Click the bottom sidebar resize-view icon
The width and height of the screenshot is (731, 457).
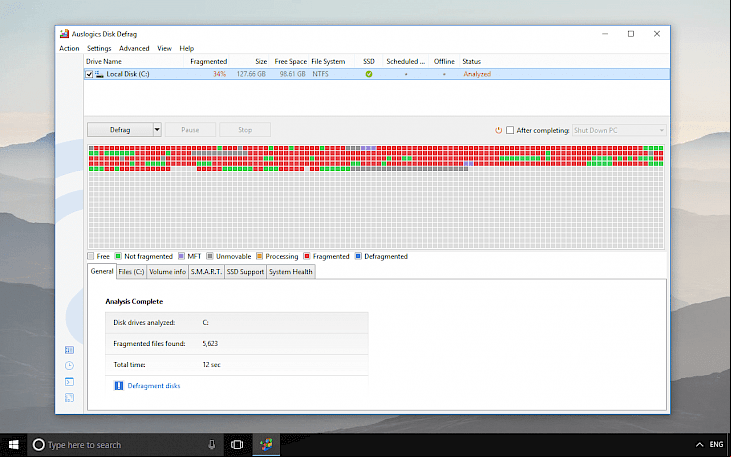point(69,398)
